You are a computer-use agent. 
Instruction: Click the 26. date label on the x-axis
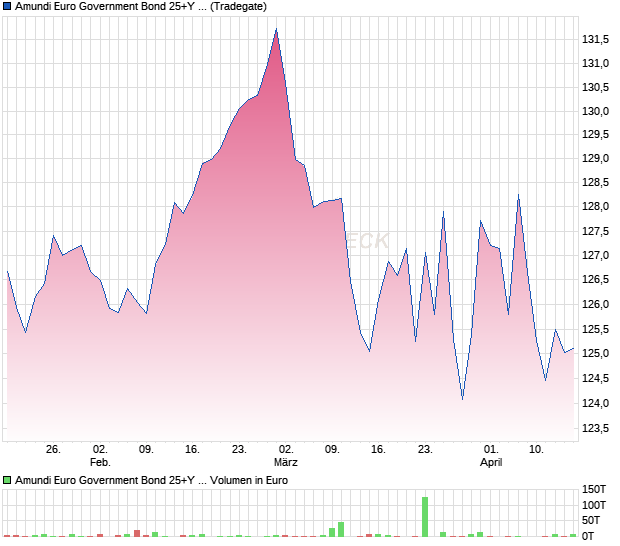coord(53,450)
